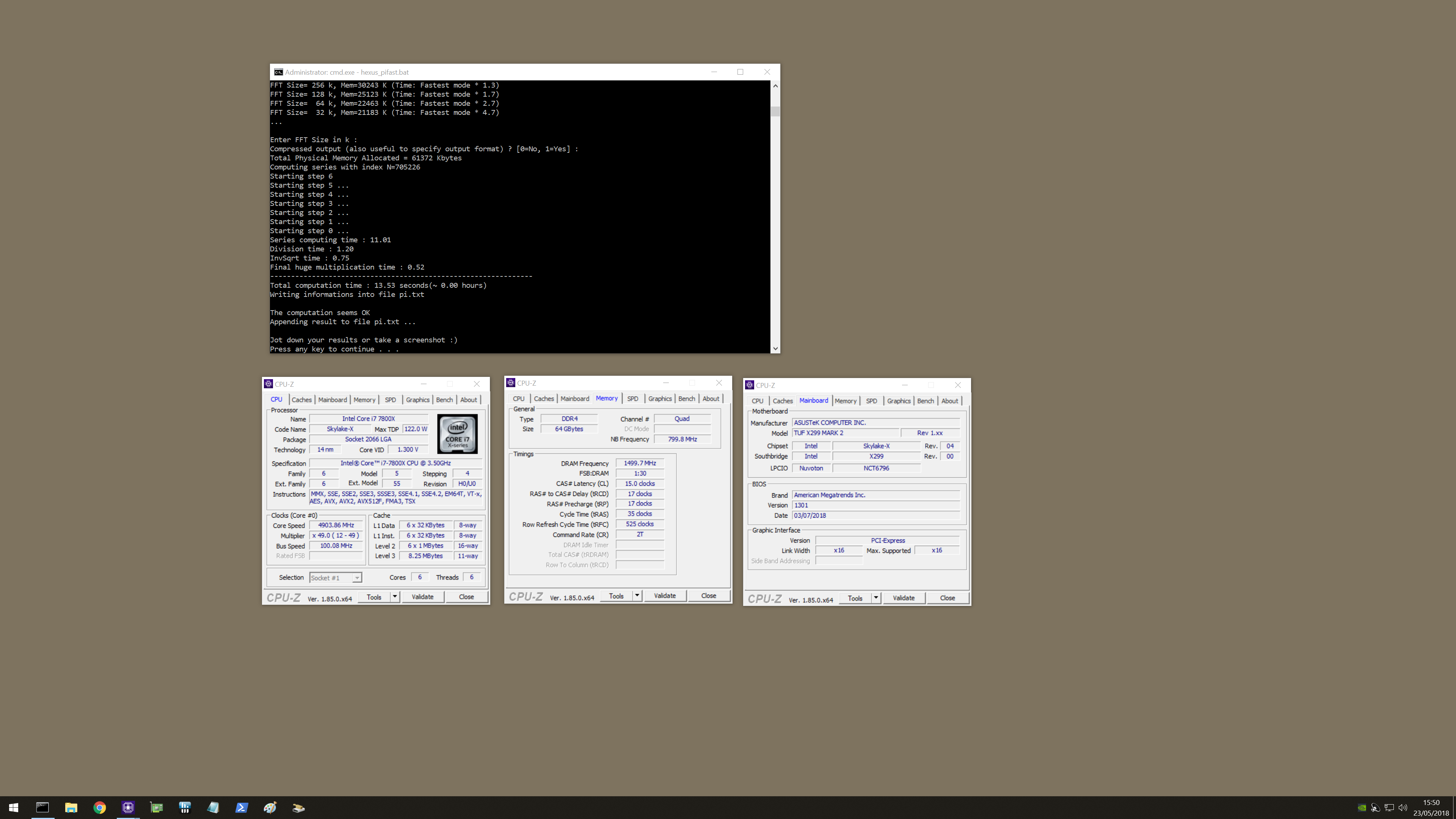Screen dimensions: 1456x819
Task: Open File Explorer from the taskbar
Action: (x=71, y=808)
